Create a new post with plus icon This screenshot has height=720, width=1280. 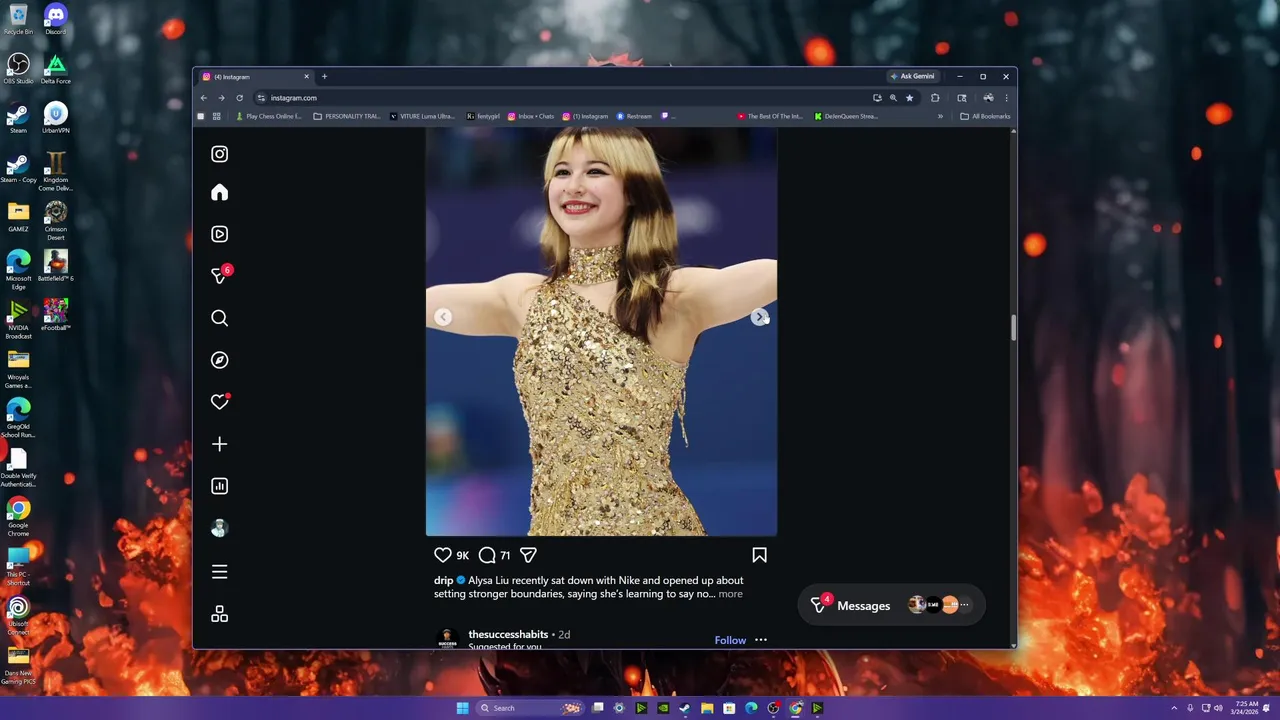click(x=220, y=444)
